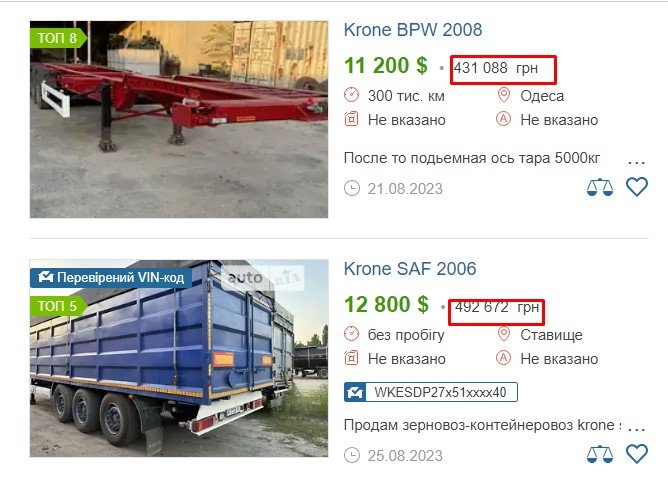Click the ТОП 5 badge
Viewport: 668px width, 484px height.
(x=58, y=306)
